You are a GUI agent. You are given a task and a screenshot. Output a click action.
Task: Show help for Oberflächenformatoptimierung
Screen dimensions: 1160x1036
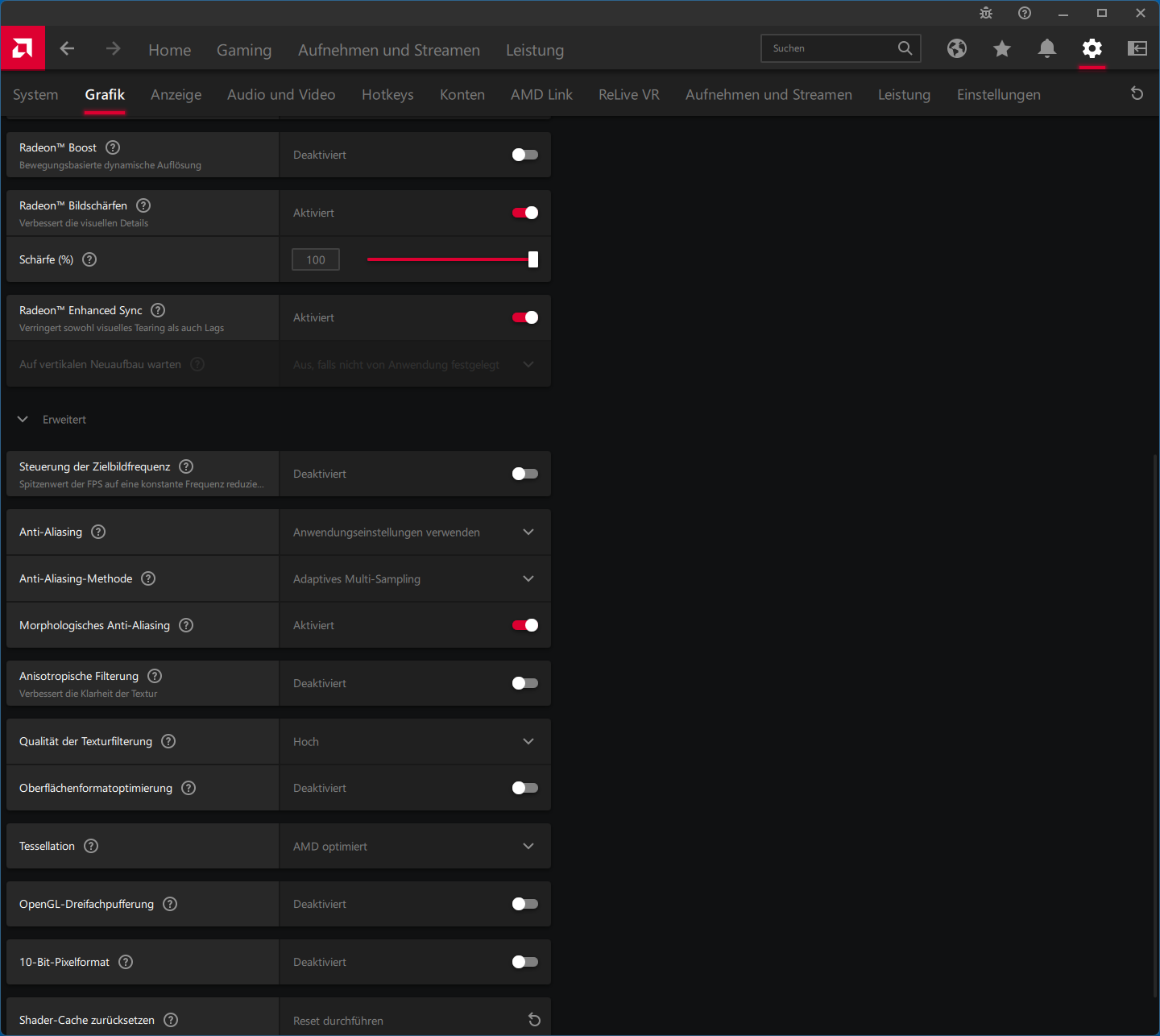188,788
